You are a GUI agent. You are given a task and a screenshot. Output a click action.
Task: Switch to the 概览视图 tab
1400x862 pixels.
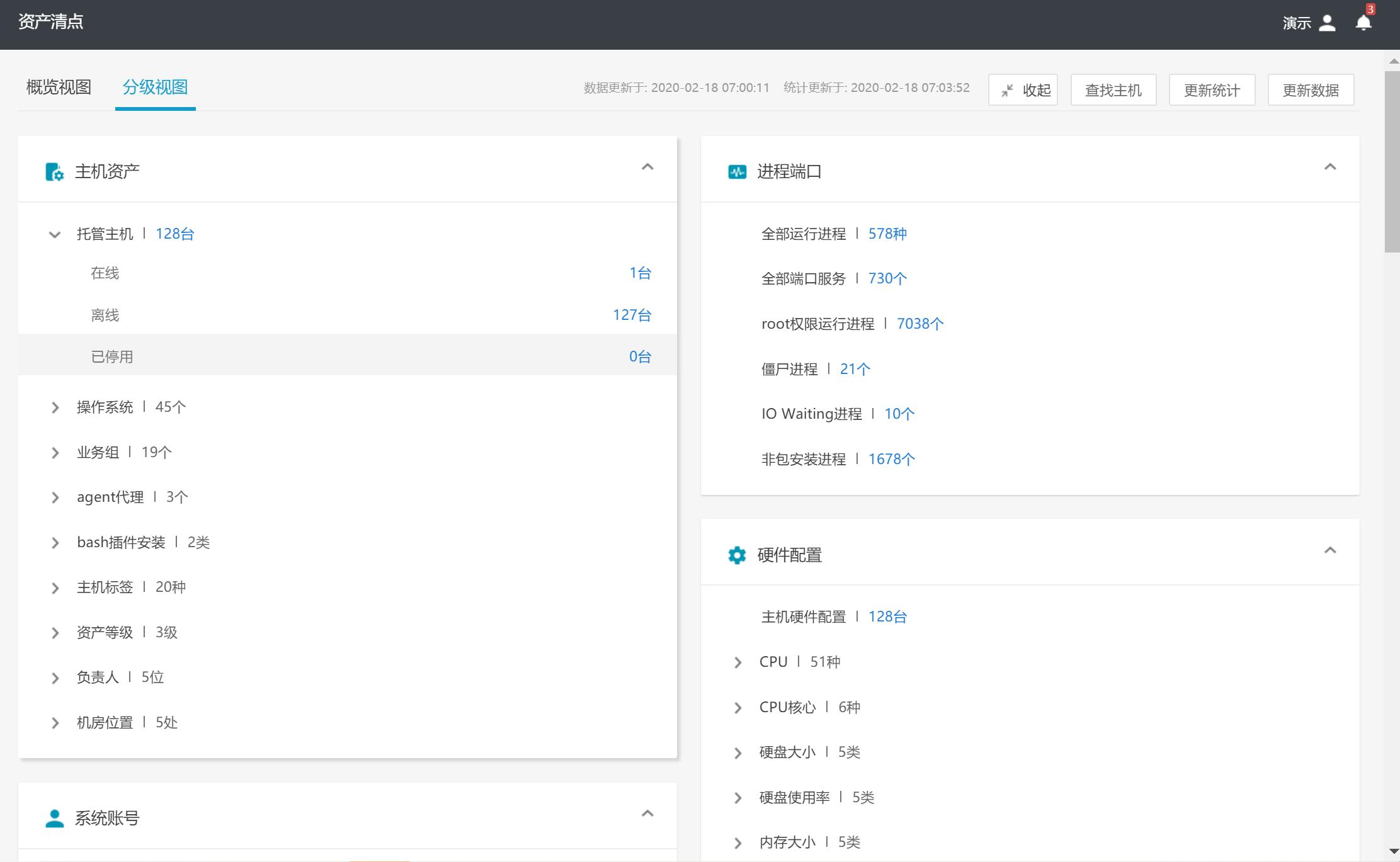tap(59, 87)
